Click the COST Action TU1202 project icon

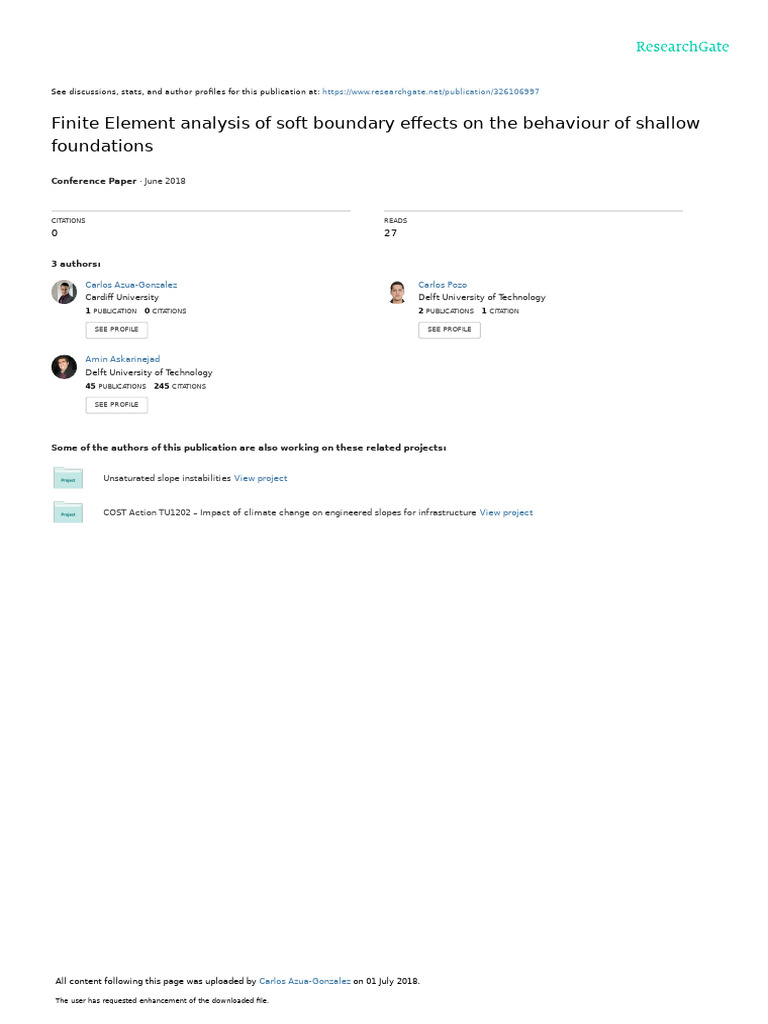[x=68, y=513]
